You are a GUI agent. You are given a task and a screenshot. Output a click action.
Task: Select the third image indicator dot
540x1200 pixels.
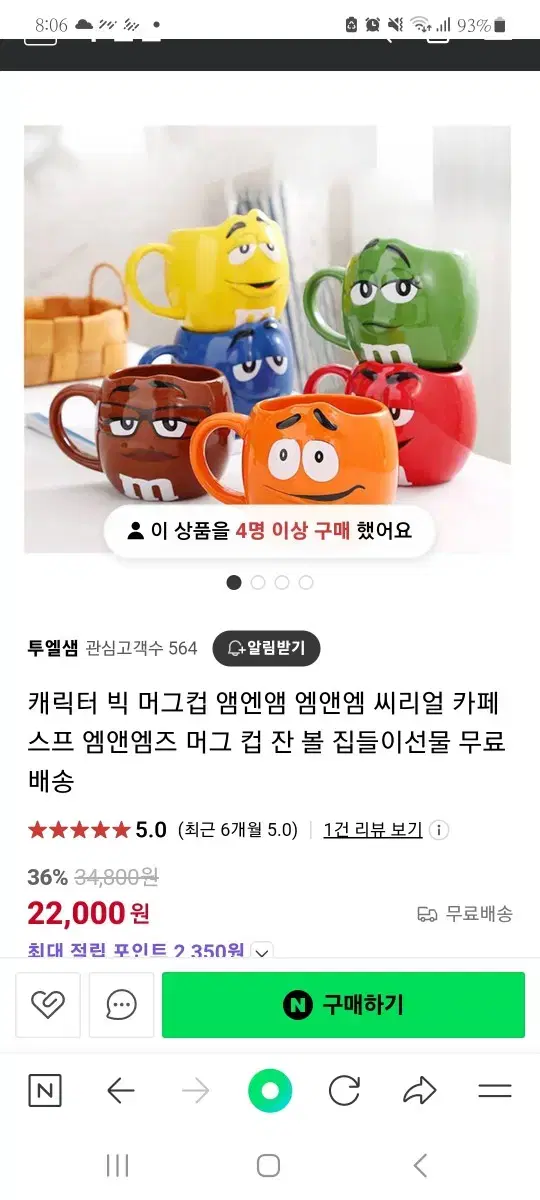pyautogui.click(x=282, y=582)
